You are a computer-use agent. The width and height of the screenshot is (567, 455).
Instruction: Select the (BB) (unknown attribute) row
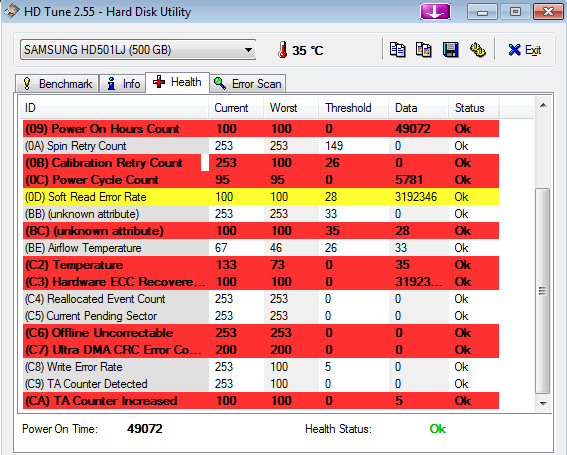(x=261, y=214)
